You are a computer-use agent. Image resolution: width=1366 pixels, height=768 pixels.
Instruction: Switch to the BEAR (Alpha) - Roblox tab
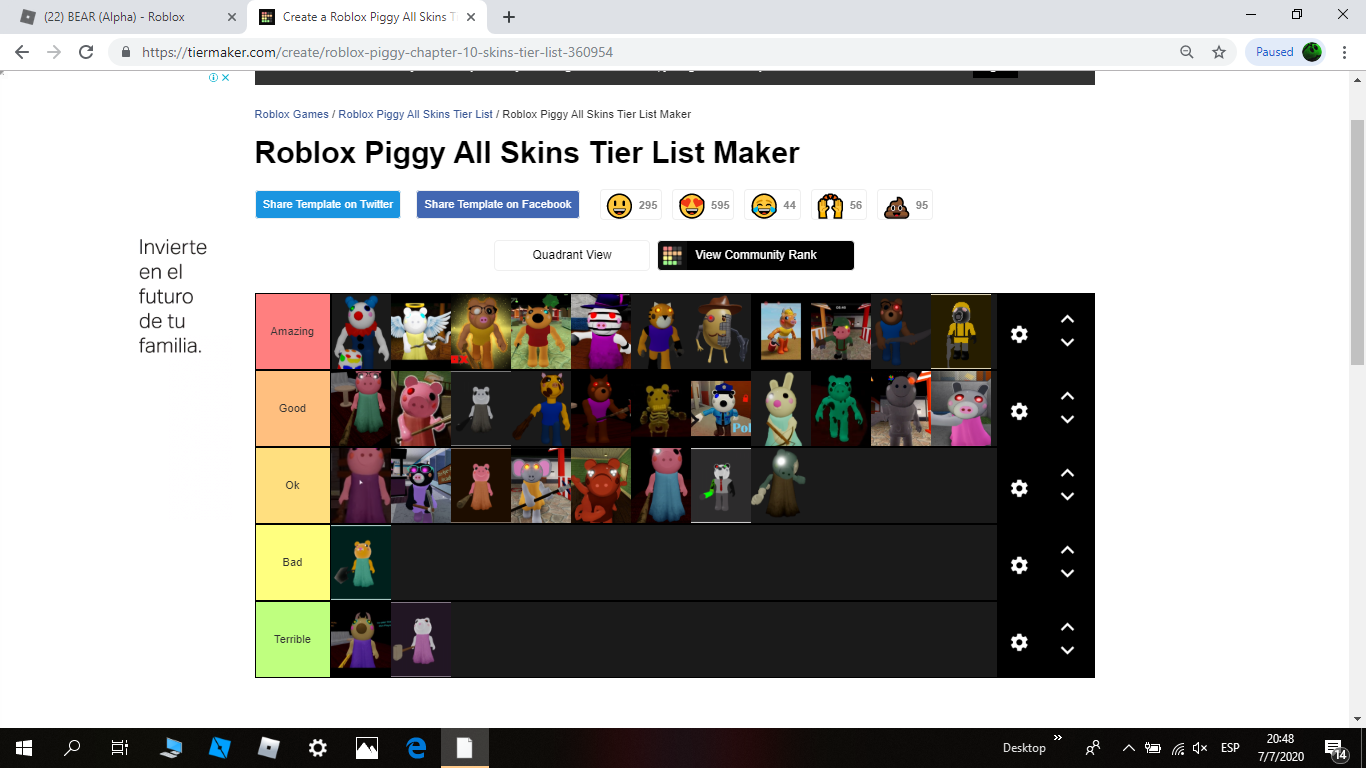(x=126, y=17)
